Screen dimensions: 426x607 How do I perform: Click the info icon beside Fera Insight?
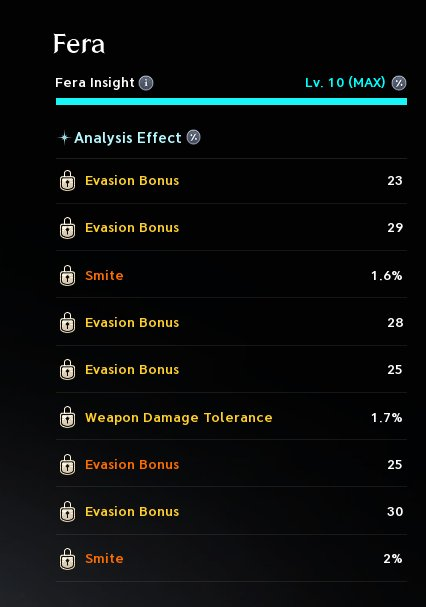click(x=146, y=83)
